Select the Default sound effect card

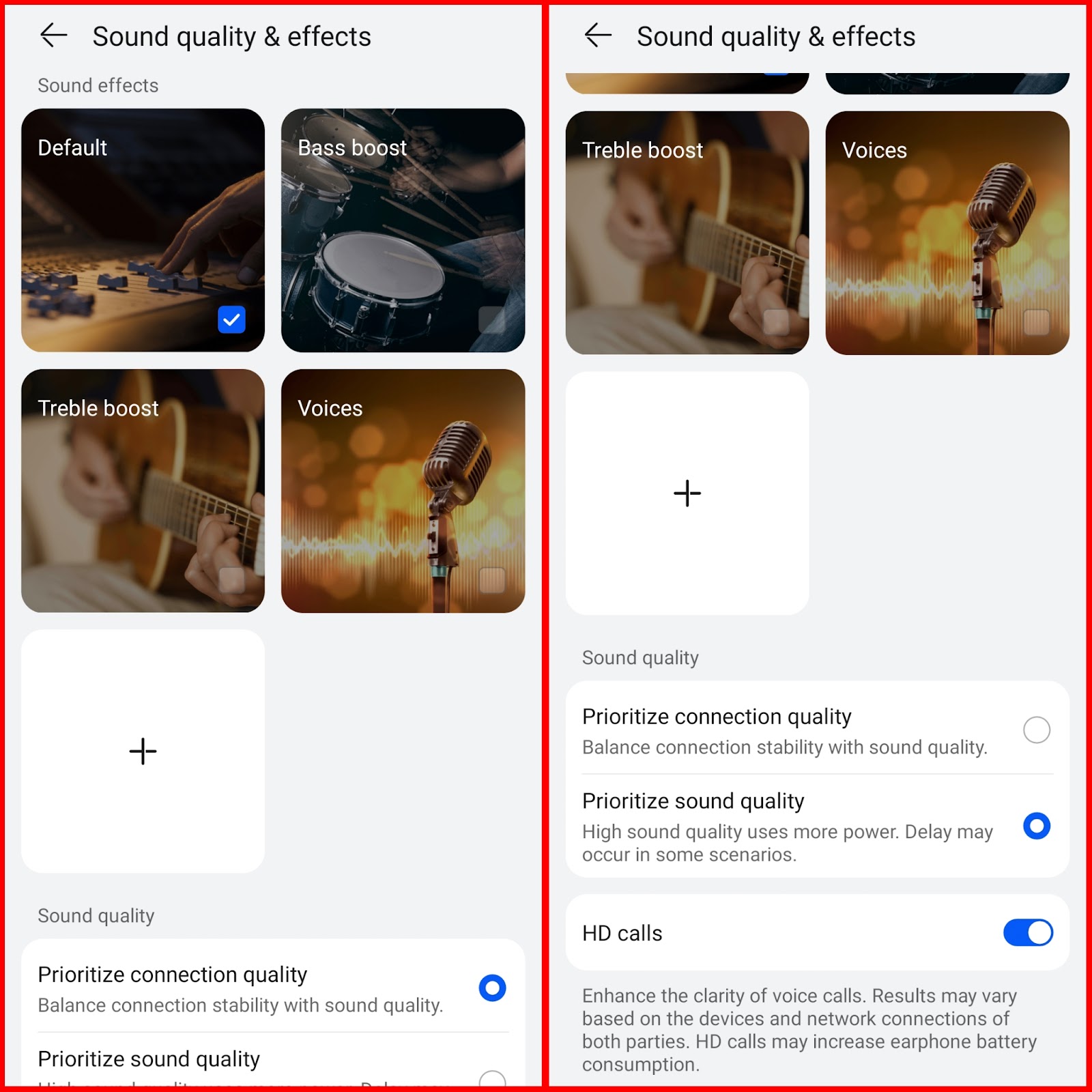[143, 230]
